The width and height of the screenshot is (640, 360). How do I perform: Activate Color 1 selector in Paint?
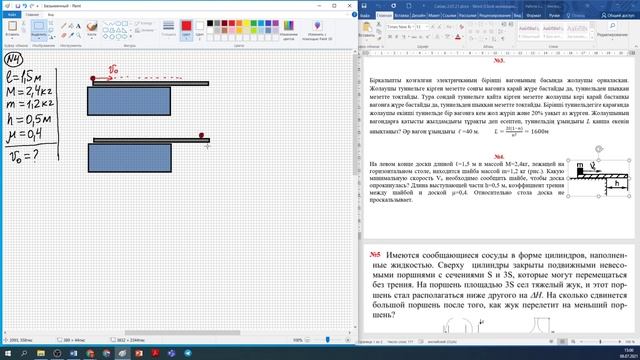pyautogui.click(x=186, y=30)
